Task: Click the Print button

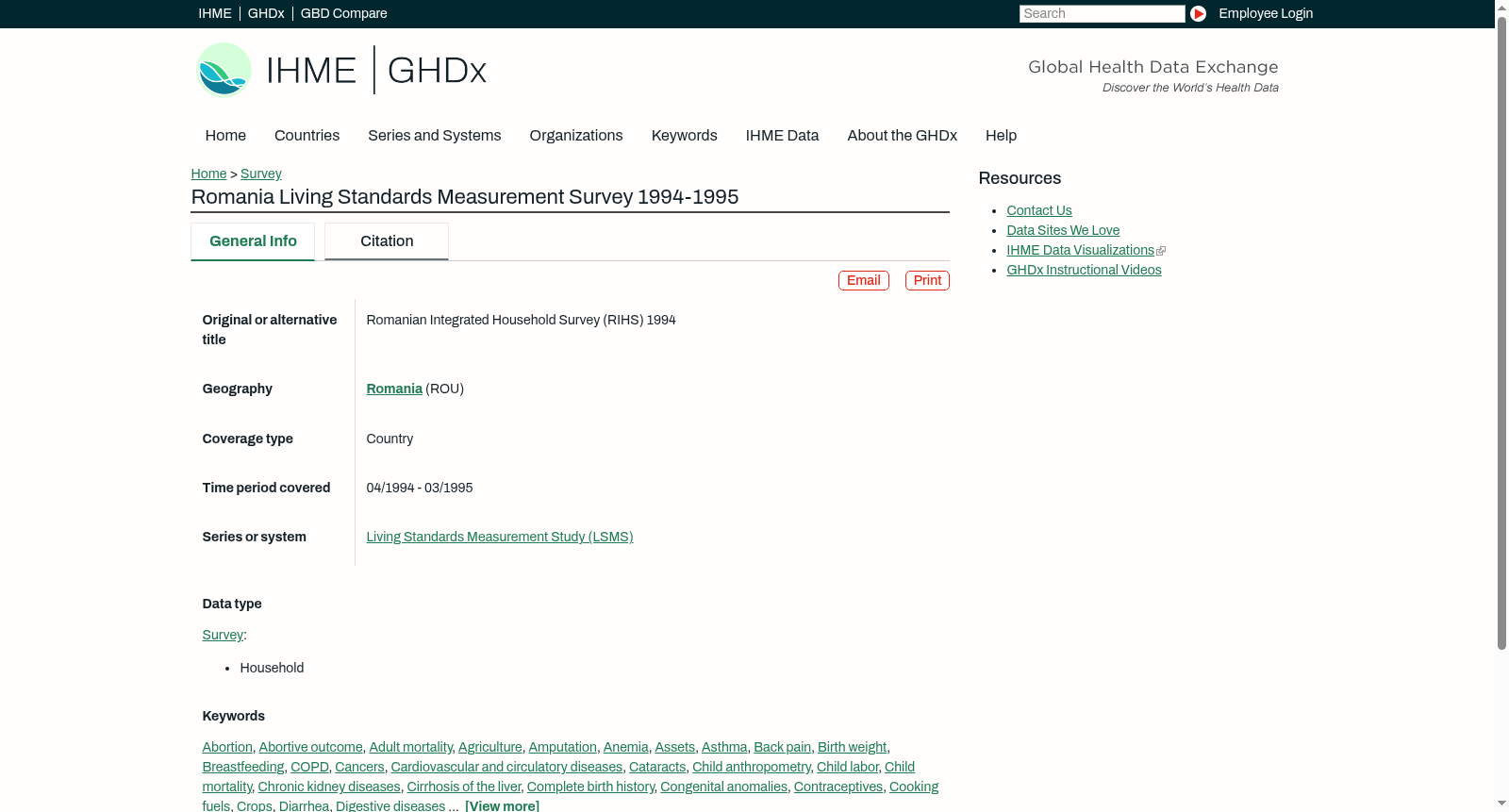Action: point(927,281)
